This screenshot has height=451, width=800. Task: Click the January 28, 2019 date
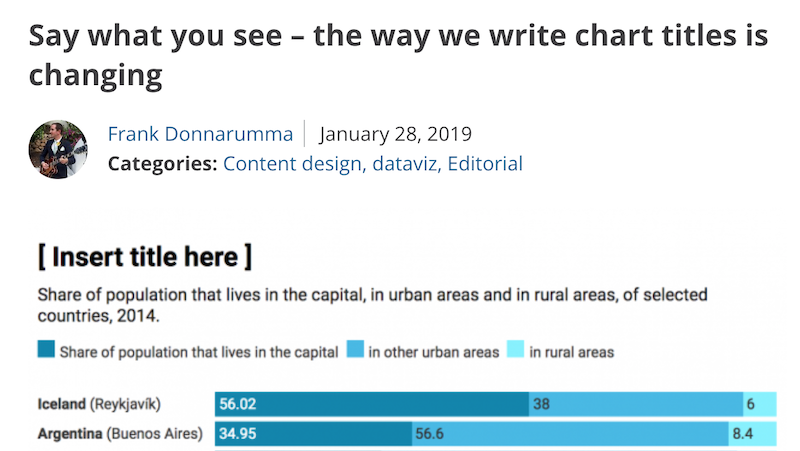pyautogui.click(x=395, y=135)
